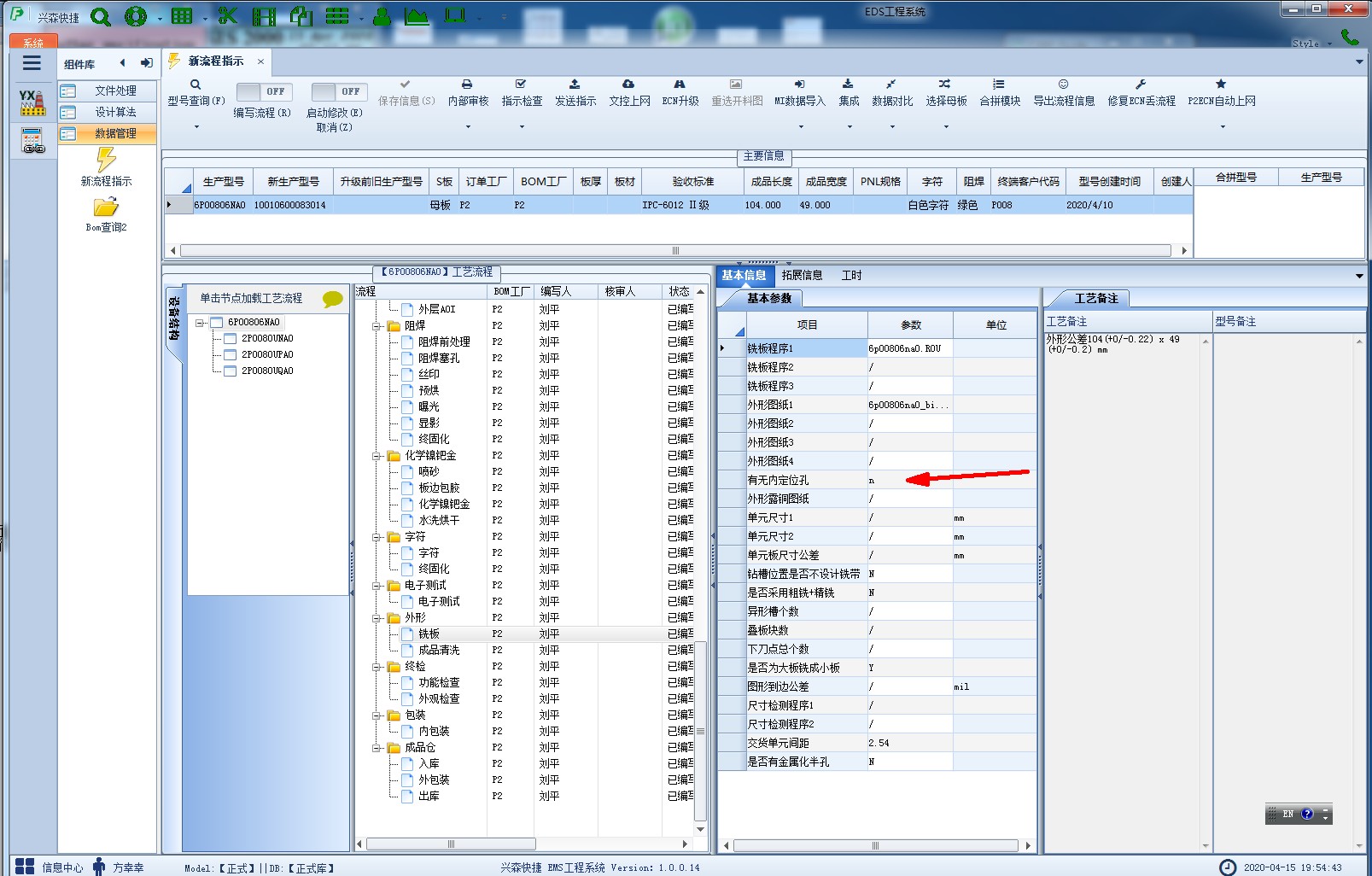
Task: Click the green user icon
Action: [x=382, y=16]
